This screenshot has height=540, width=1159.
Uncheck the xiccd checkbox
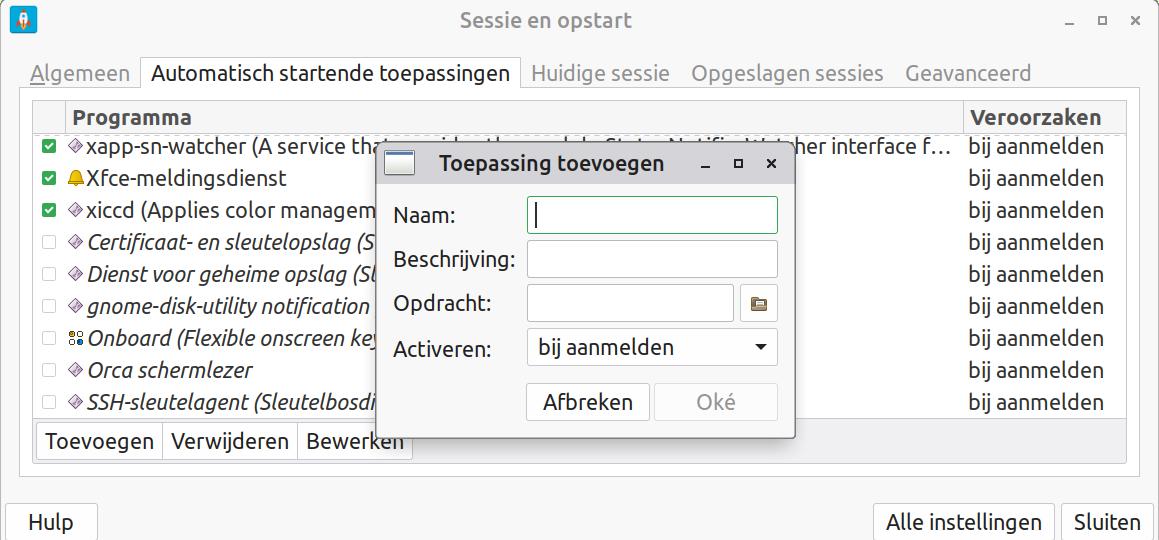pyautogui.click(x=49, y=211)
